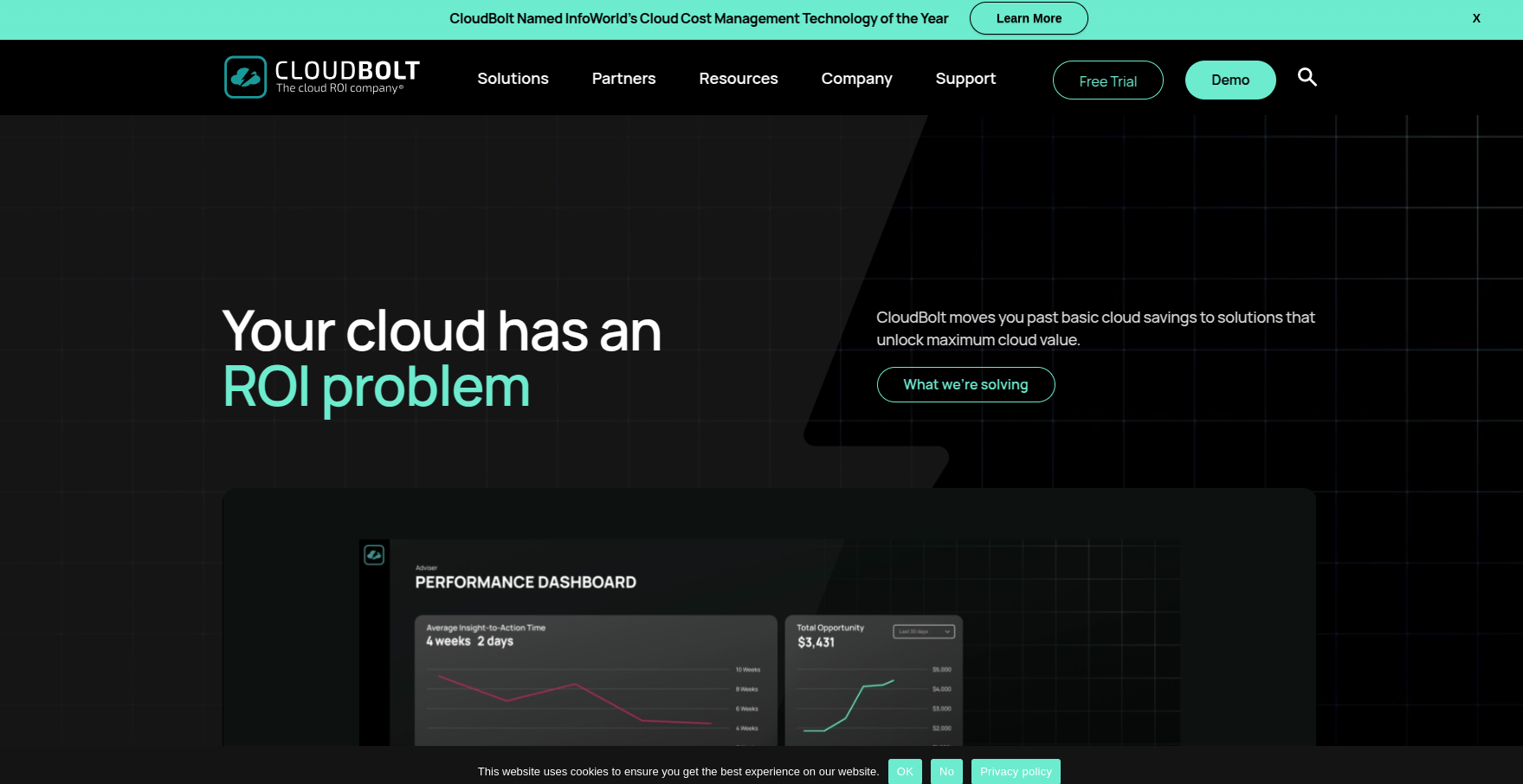Click the small CloudBolt icon in dashboard sidebar
The height and width of the screenshot is (784, 1523).
tap(374, 555)
